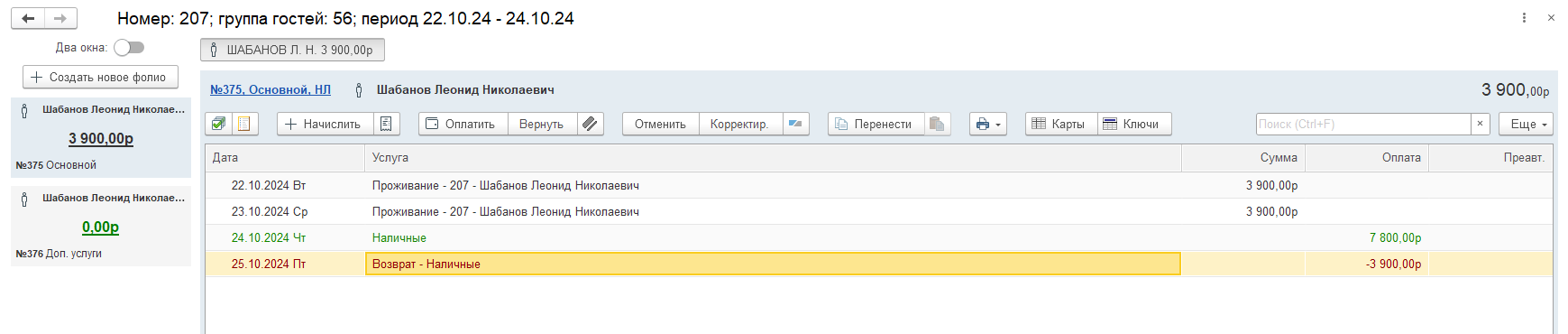Screen dimensions: 1568x334
Task: Click the 'Вернуть' button
Action: click(542, 124)
